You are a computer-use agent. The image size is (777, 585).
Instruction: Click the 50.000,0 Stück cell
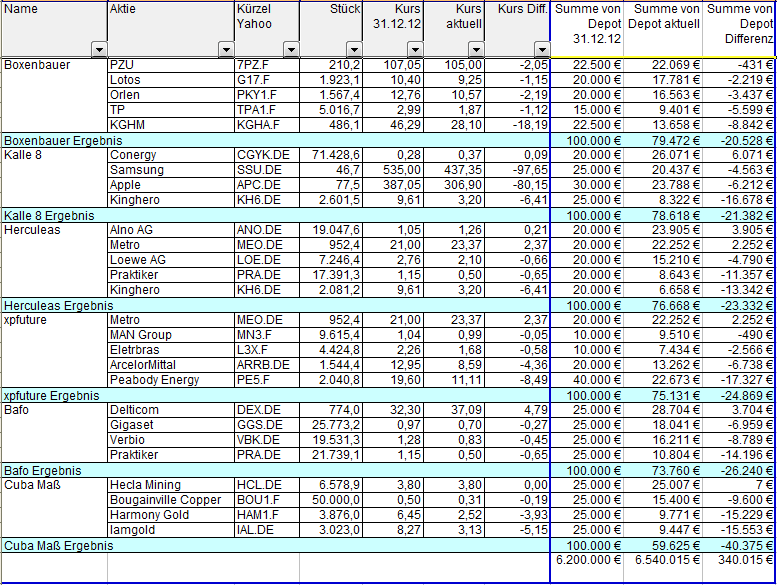click(331, 500)
